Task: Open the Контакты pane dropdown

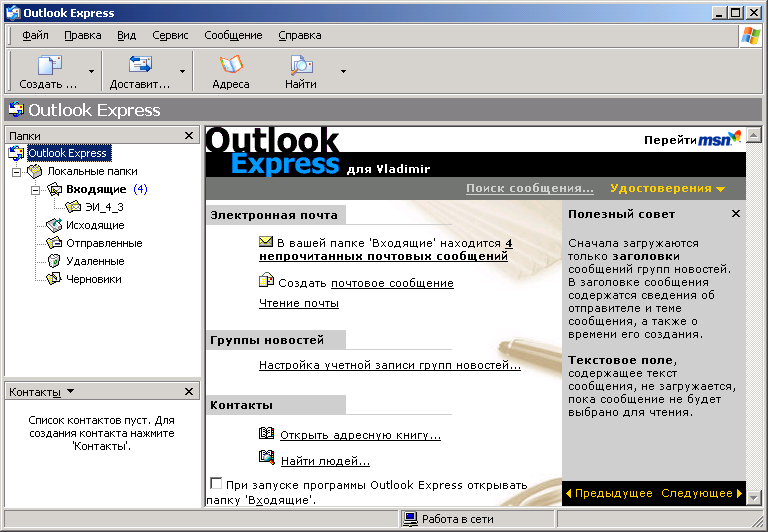Action: tap(71, 391)
